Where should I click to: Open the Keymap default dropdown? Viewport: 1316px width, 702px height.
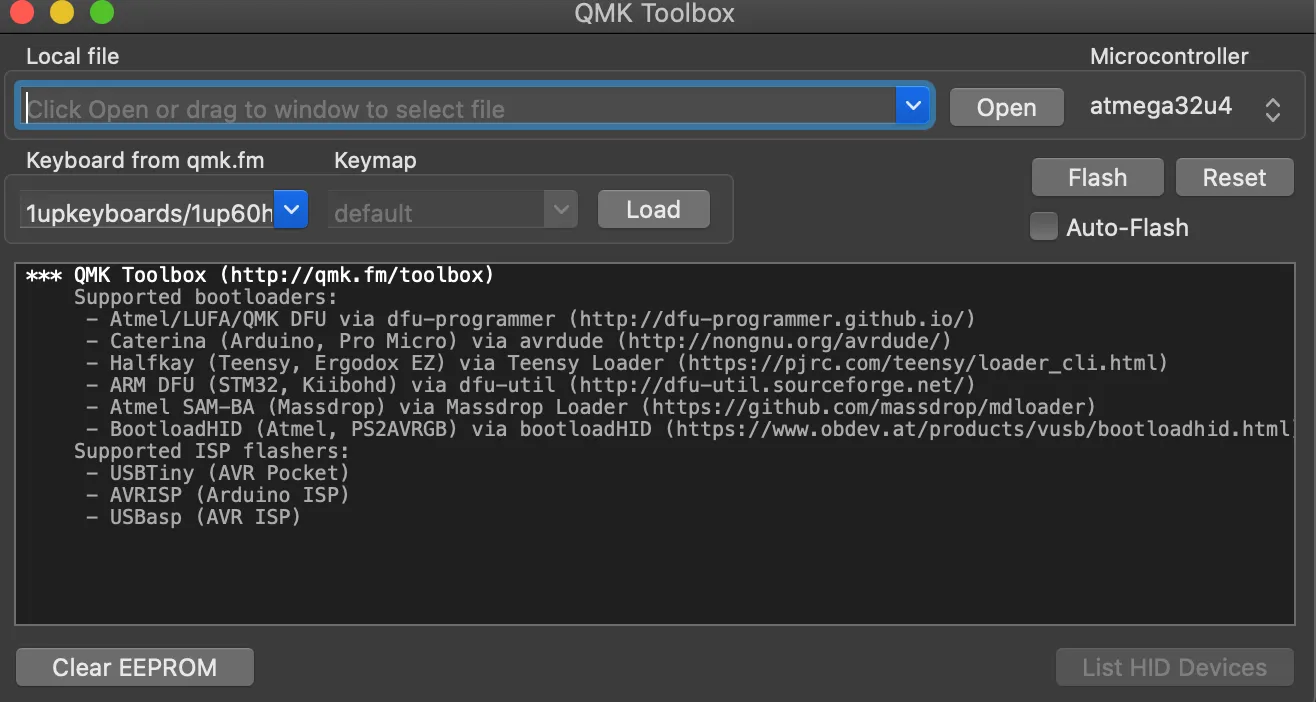[452, 212]
